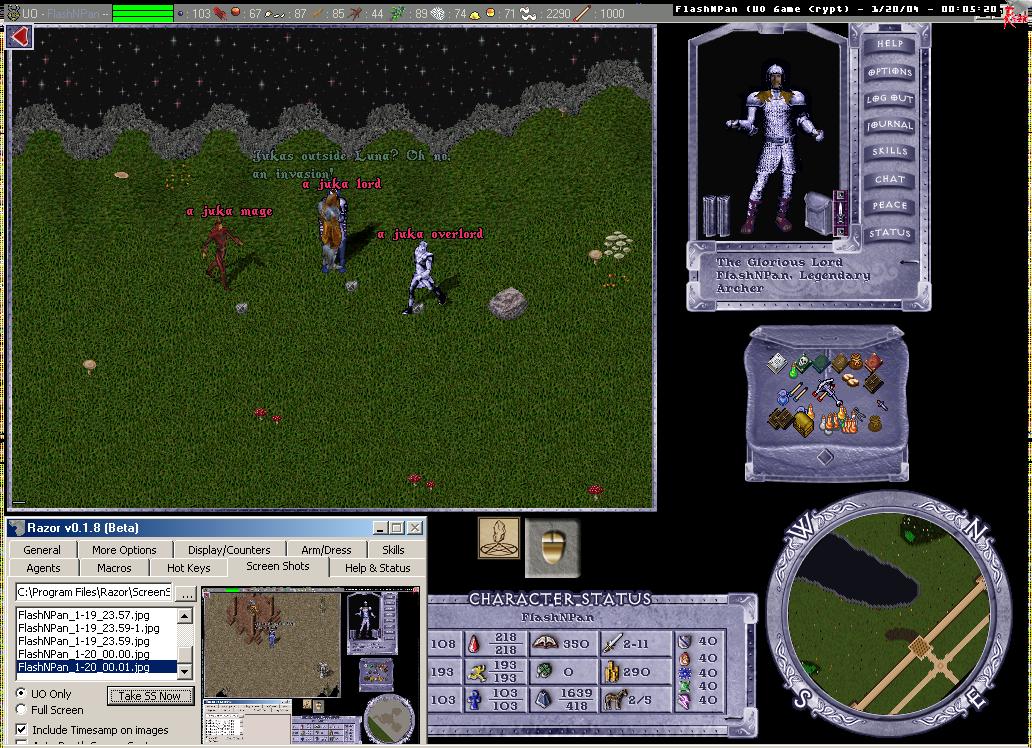Click the green health bar in the title bar
Viewport: 1032px width, 748px height.
143,13
